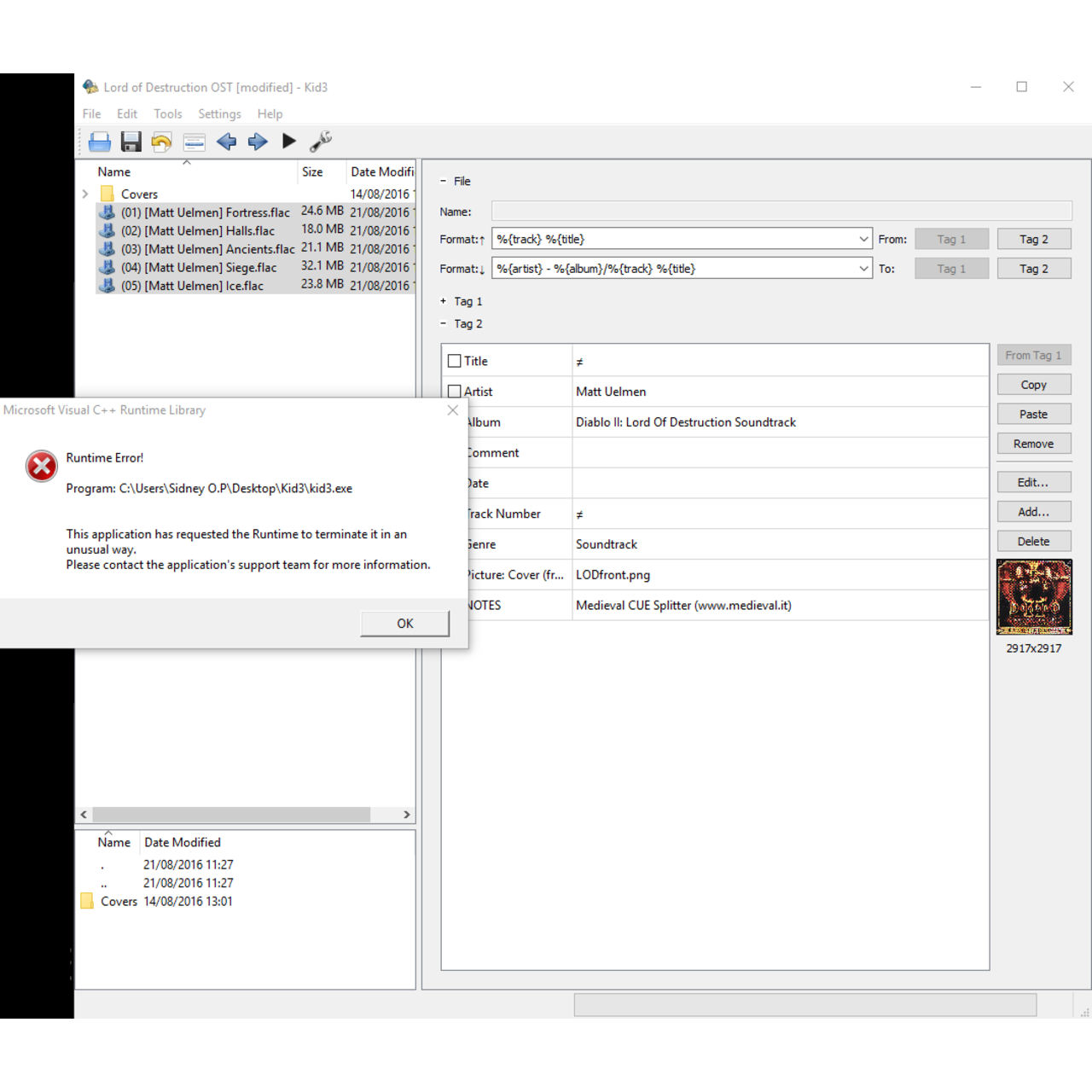1092x1092 pixels.
Task: Click the Open folder toolbar icon
Action: coord(100,142)
